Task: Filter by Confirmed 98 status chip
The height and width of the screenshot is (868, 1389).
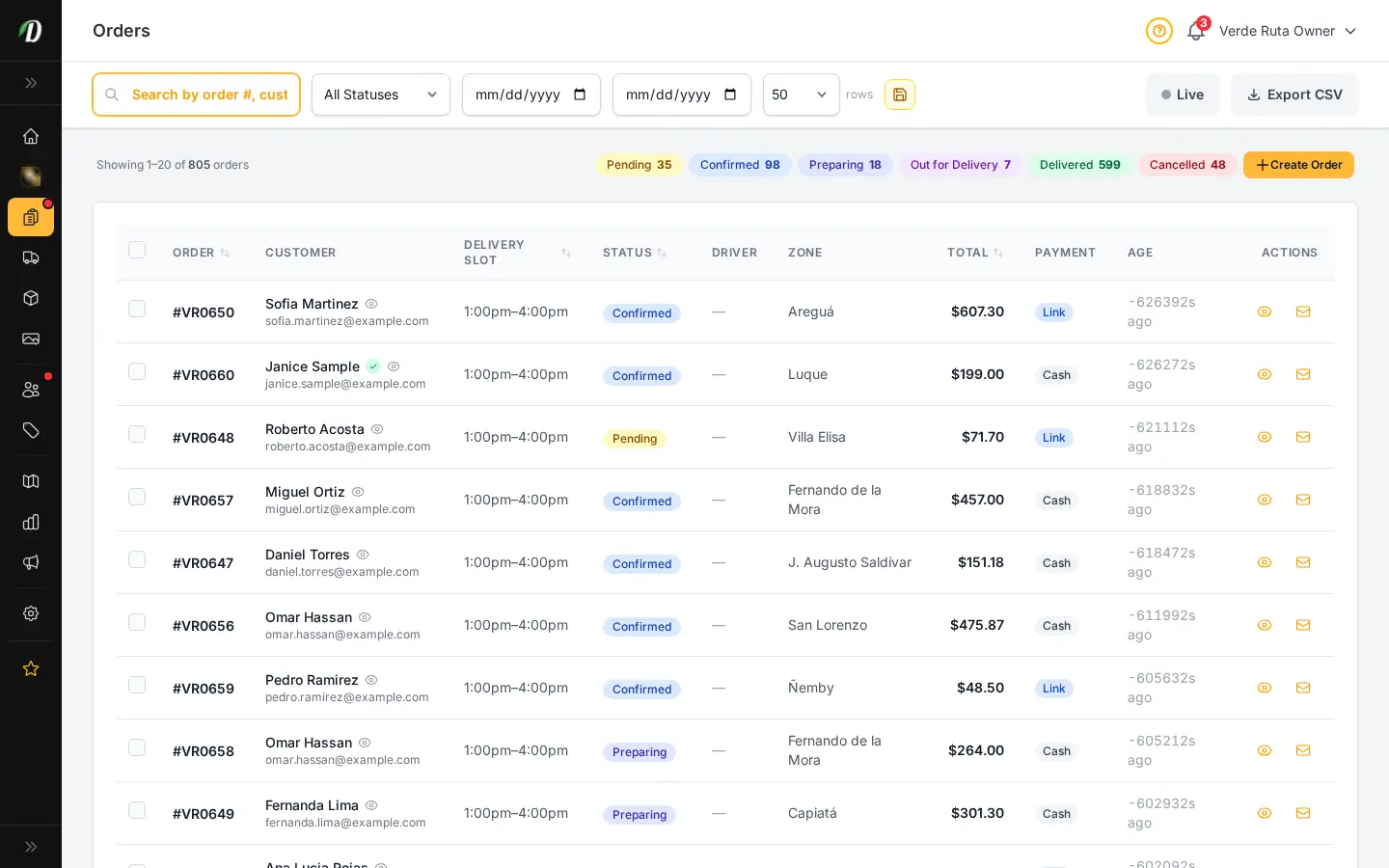Action: pos(740,165)
